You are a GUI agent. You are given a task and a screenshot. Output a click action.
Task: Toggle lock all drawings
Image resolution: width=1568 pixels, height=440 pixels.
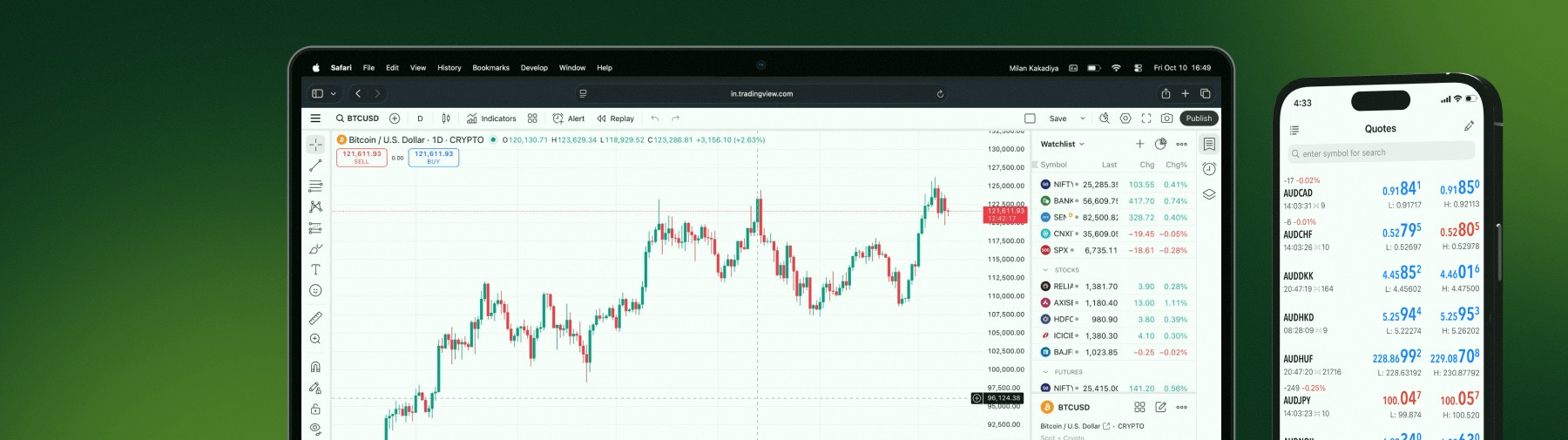tap(315, 409)
